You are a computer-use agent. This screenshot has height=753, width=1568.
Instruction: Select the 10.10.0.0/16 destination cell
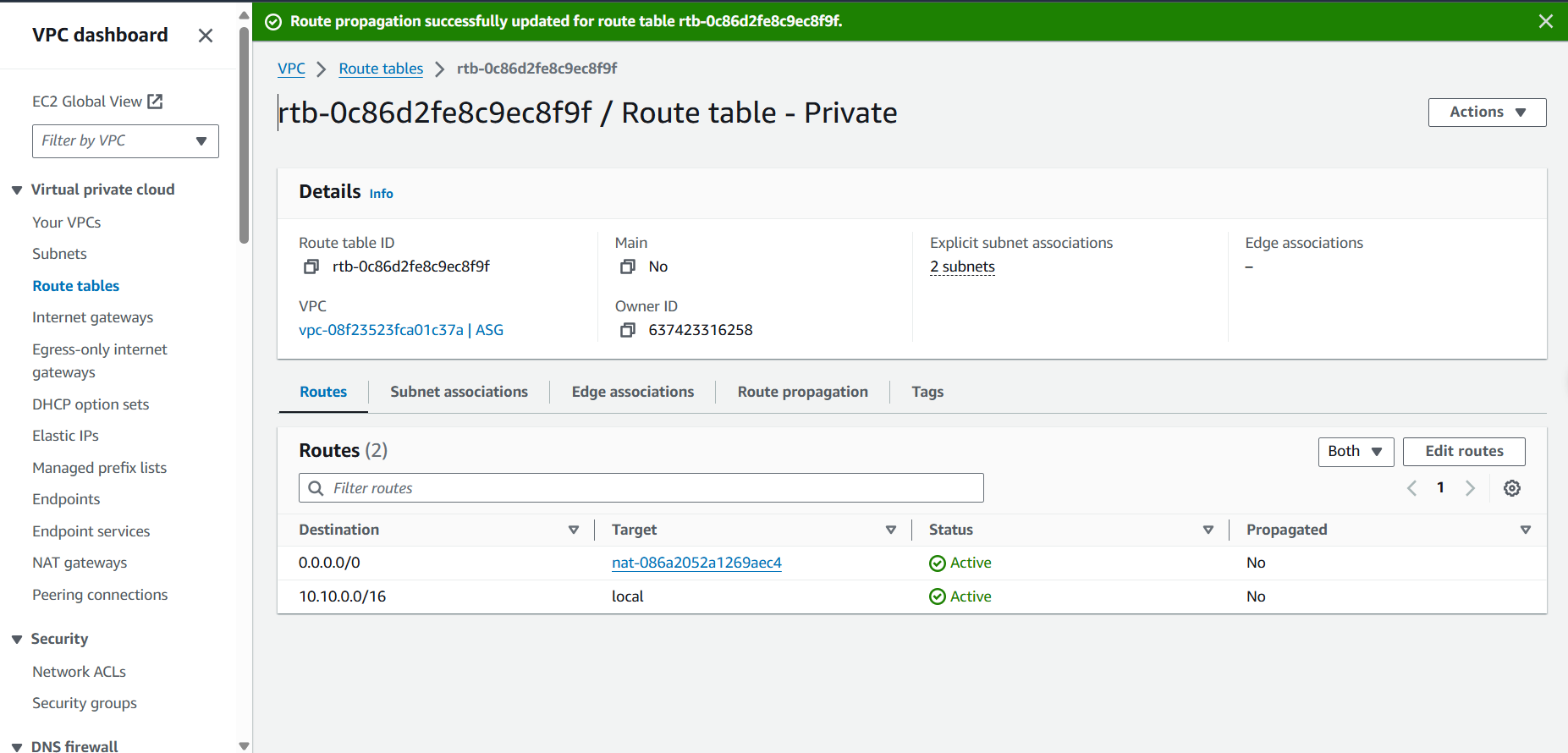(x=343, y=596)
